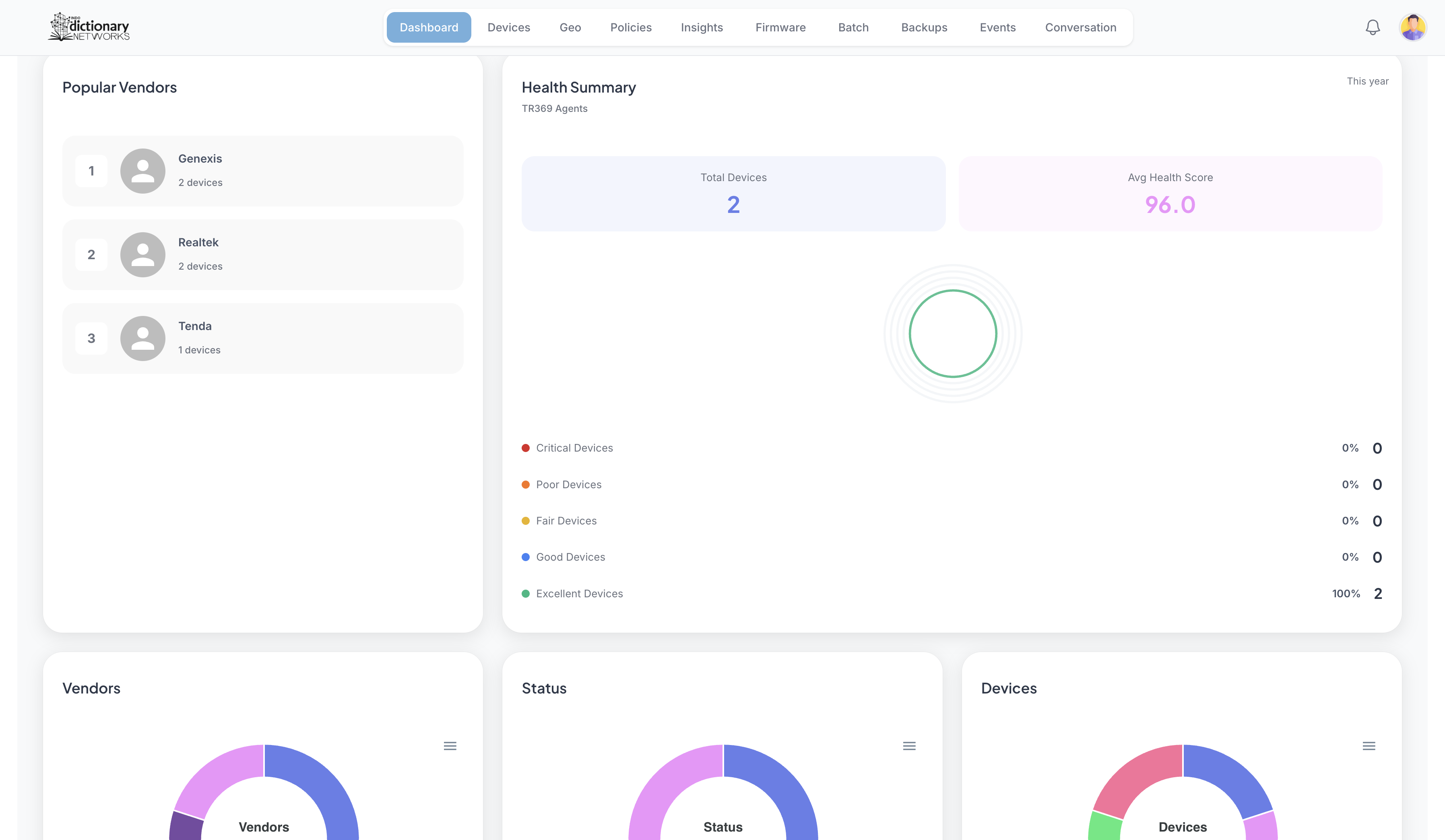Click the Genexis vendor avatar icon
This screenshot has width=1445, height=840.
tap(143, 171)
